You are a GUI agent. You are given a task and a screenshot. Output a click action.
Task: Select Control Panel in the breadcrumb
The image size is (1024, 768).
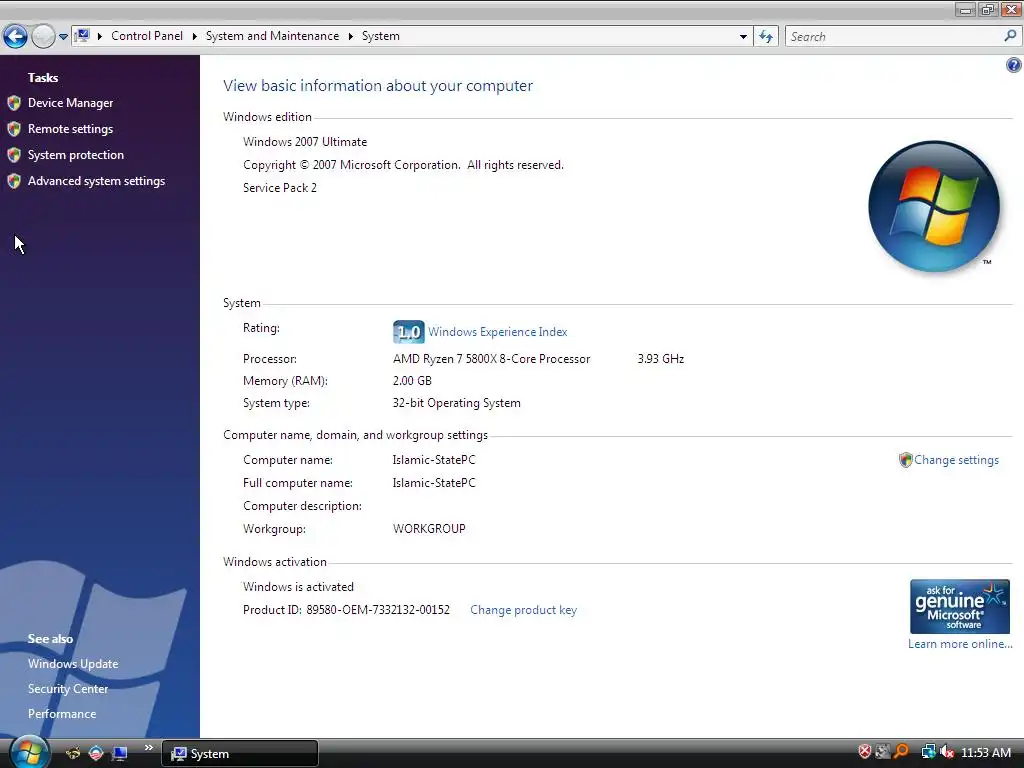point(147,36)
